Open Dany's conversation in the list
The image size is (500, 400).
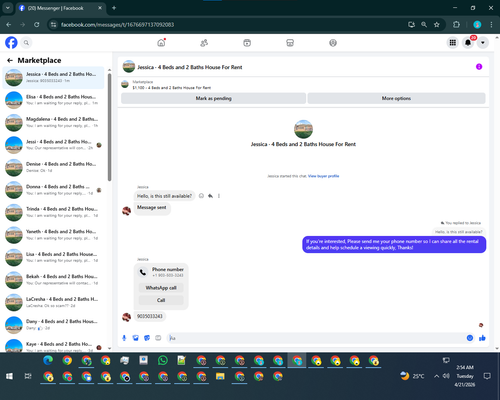[x=53, y=325]
